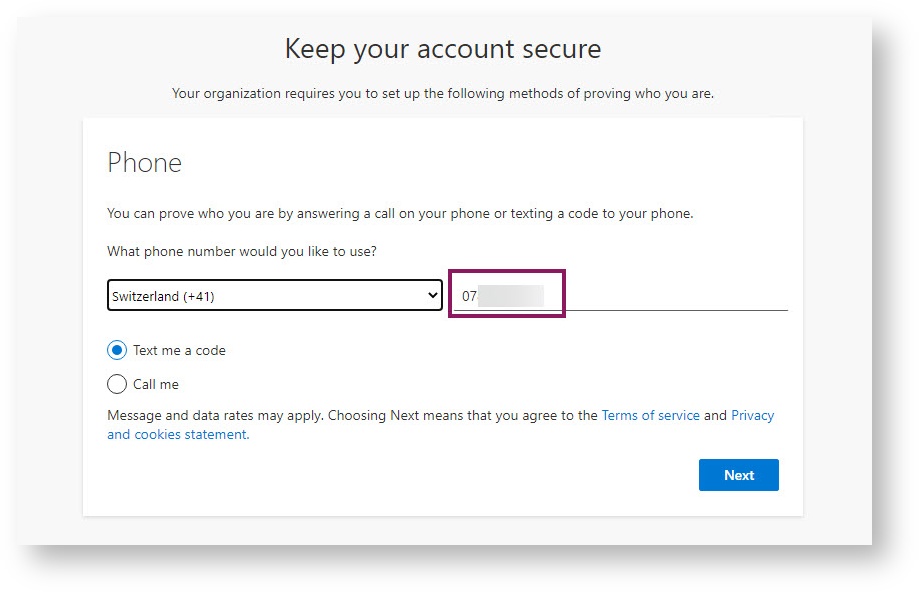Click the highlighted phone number box
920x593 pixels.
[510, 294]
